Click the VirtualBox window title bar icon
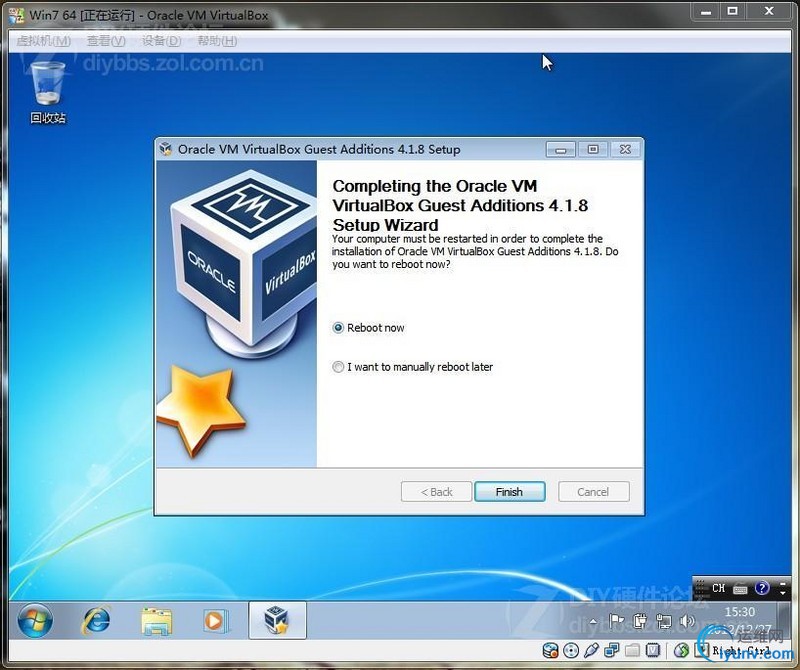800x670 pixels. click(16, 15)
